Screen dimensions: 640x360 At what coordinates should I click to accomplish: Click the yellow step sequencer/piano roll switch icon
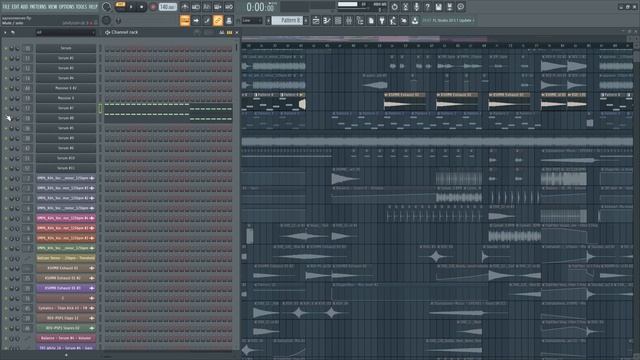229,32
